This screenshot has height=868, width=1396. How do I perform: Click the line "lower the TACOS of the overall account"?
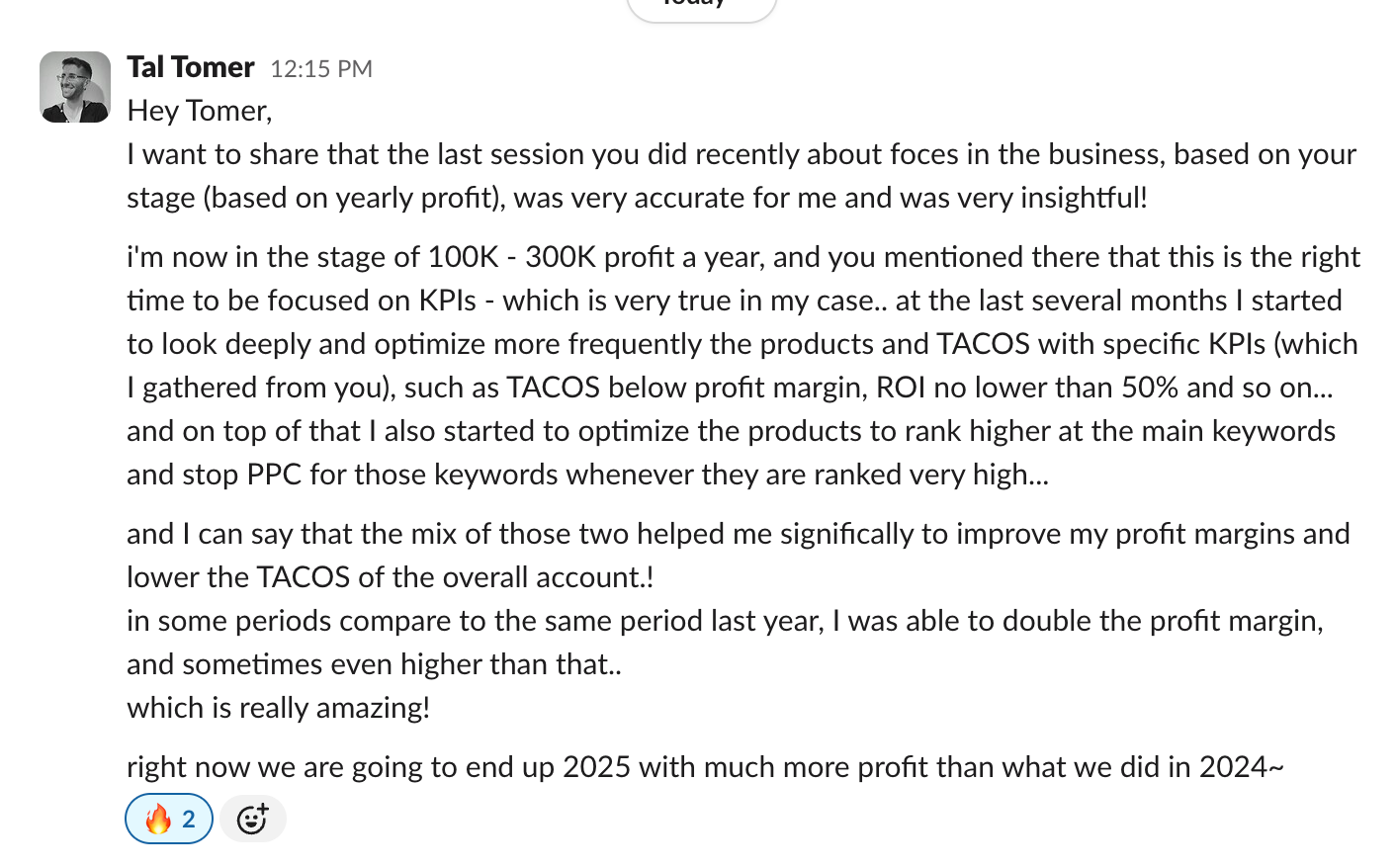391,577
